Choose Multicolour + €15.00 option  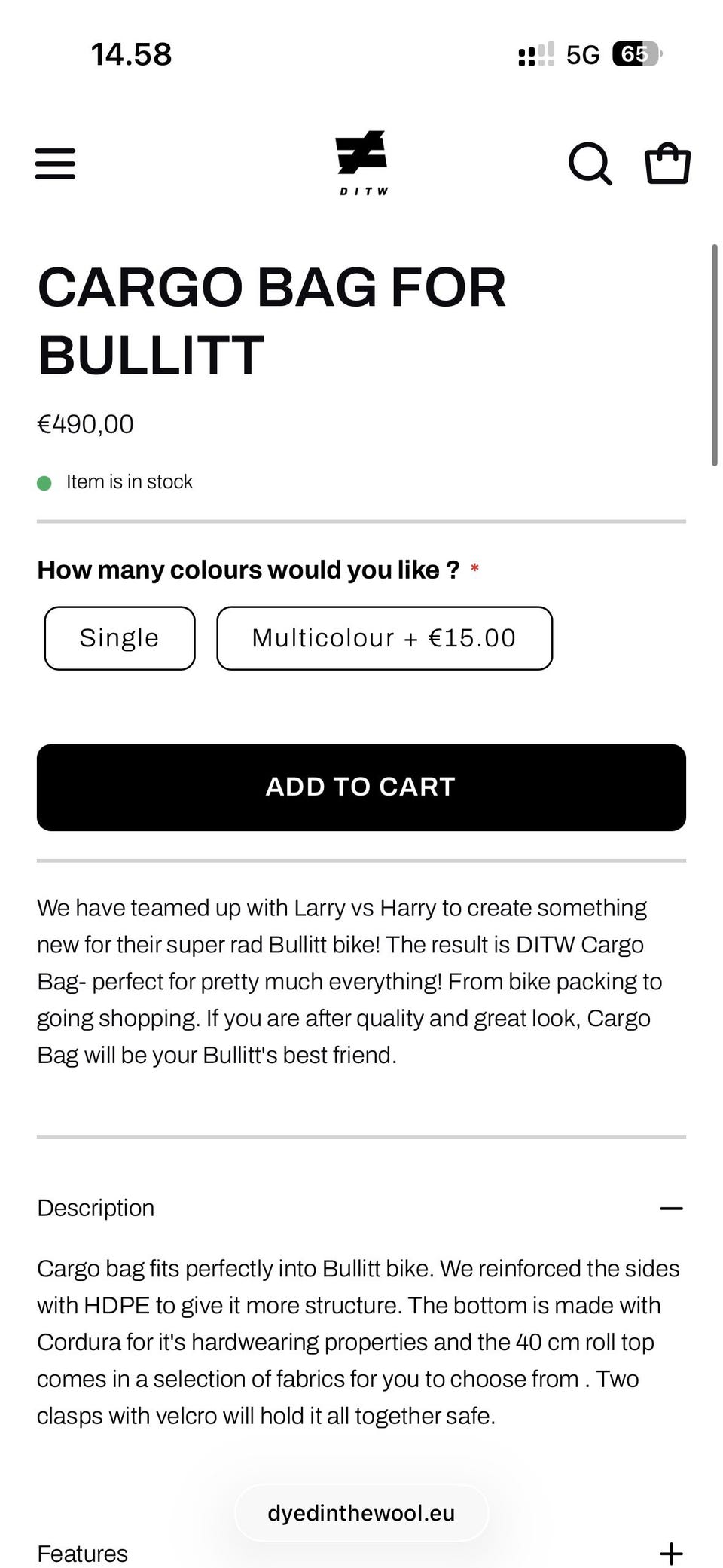(384, 638)
